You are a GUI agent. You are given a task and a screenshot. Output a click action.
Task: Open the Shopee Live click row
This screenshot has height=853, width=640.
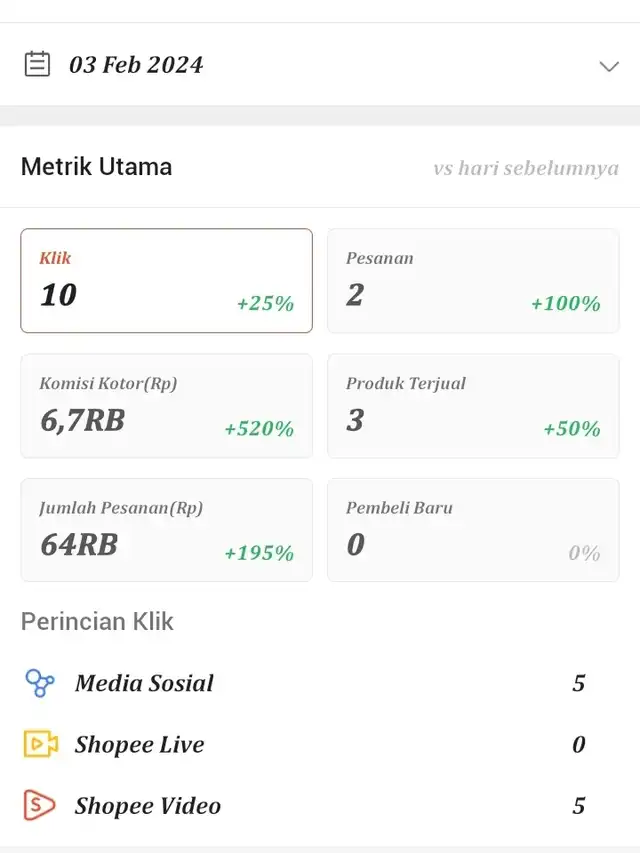pos(320,744)
